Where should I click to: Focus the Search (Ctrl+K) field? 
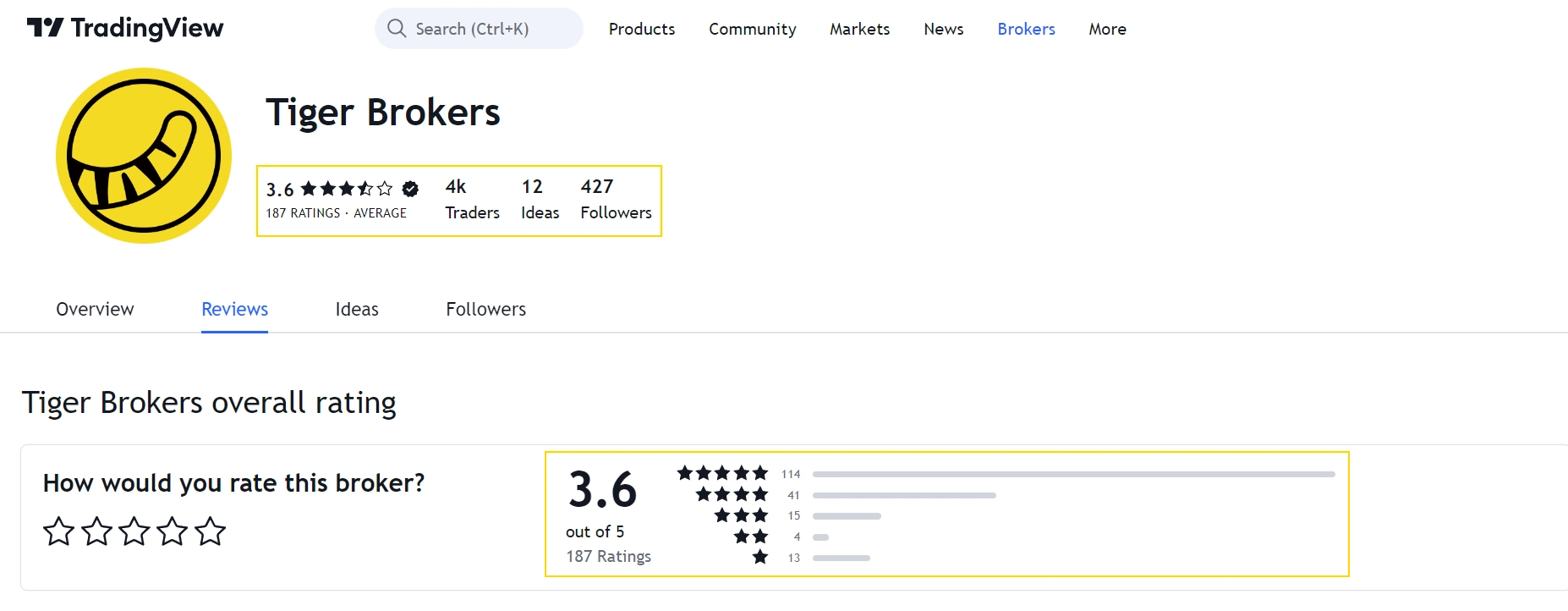pyautogui.click(x=479, y=29)
